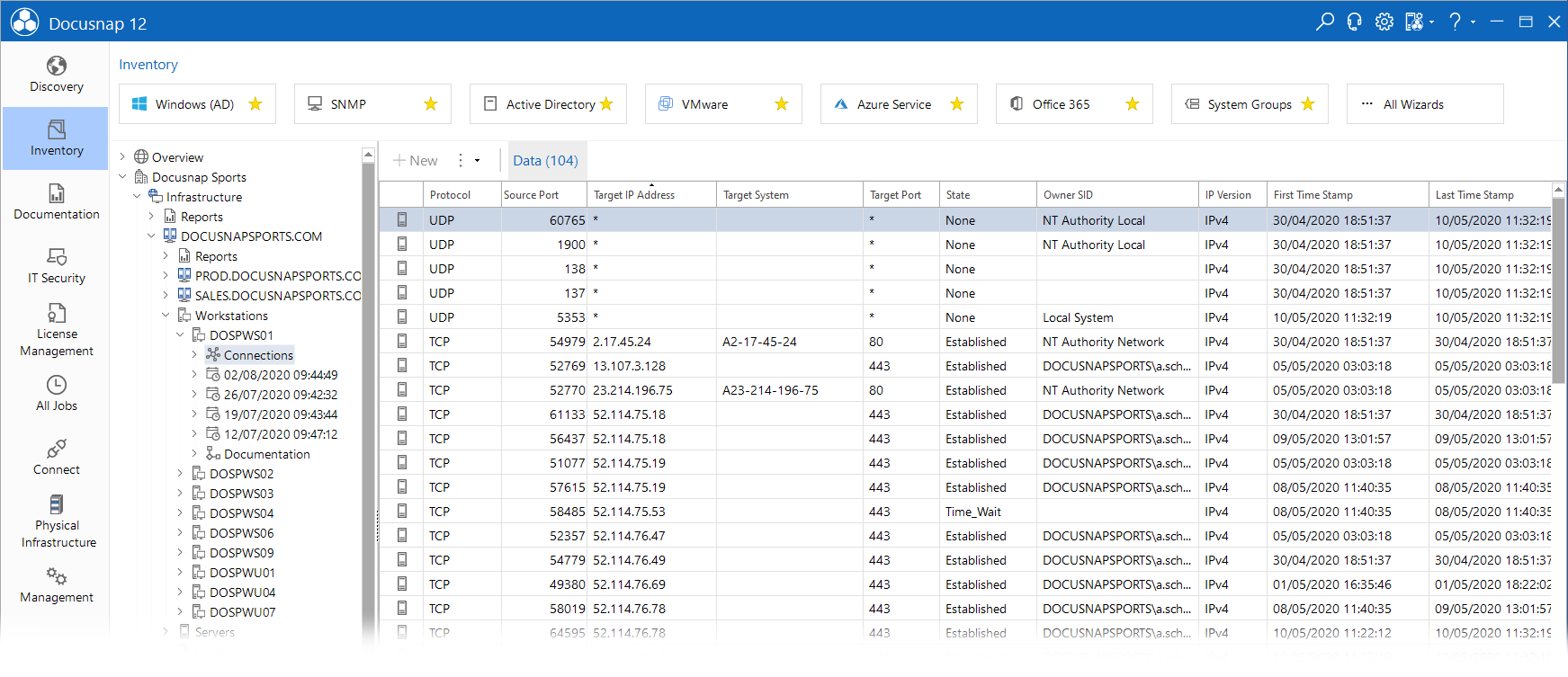Click the support headset icon

click(1354, 22)
